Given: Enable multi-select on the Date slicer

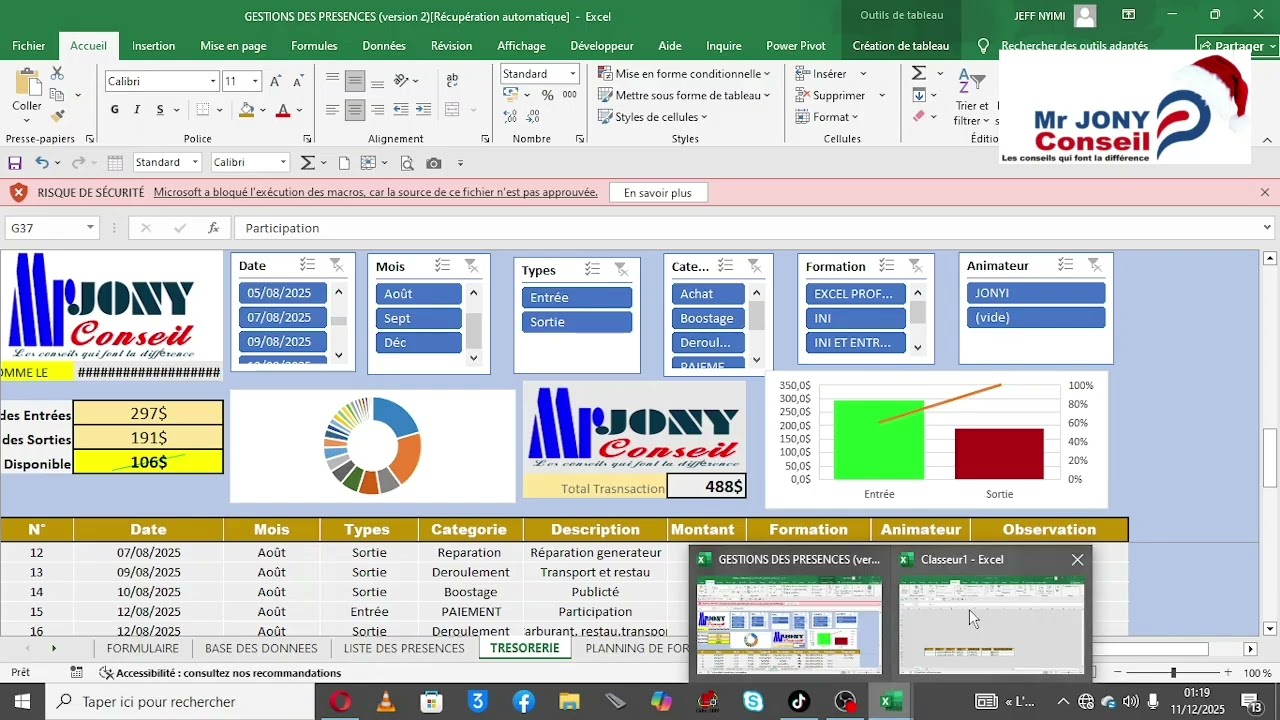Looking at the screenshot, I should (x=307, y=265).
